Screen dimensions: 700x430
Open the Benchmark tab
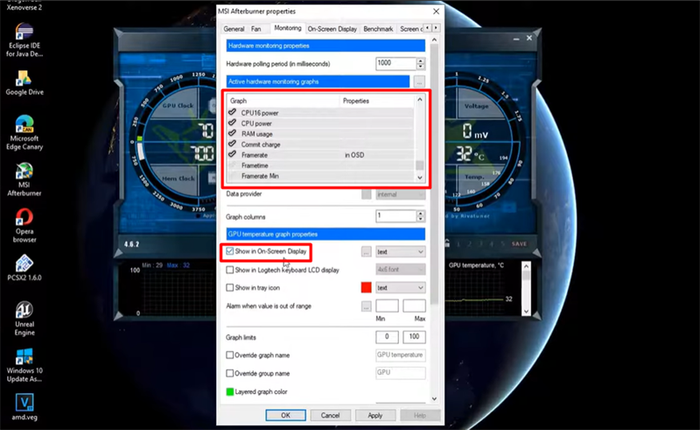click(x=378, y=29)
